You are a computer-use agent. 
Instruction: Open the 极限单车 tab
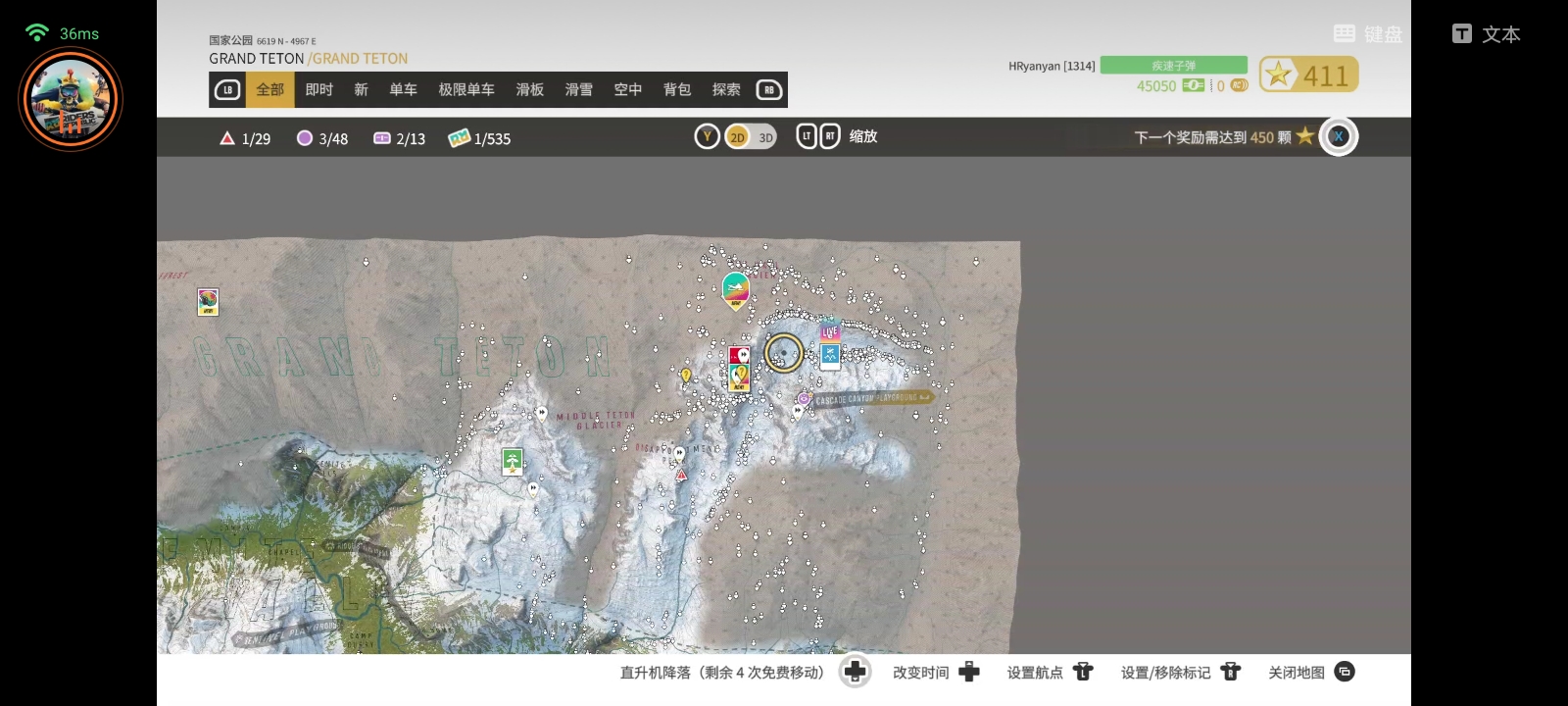(x=466, y=90)
